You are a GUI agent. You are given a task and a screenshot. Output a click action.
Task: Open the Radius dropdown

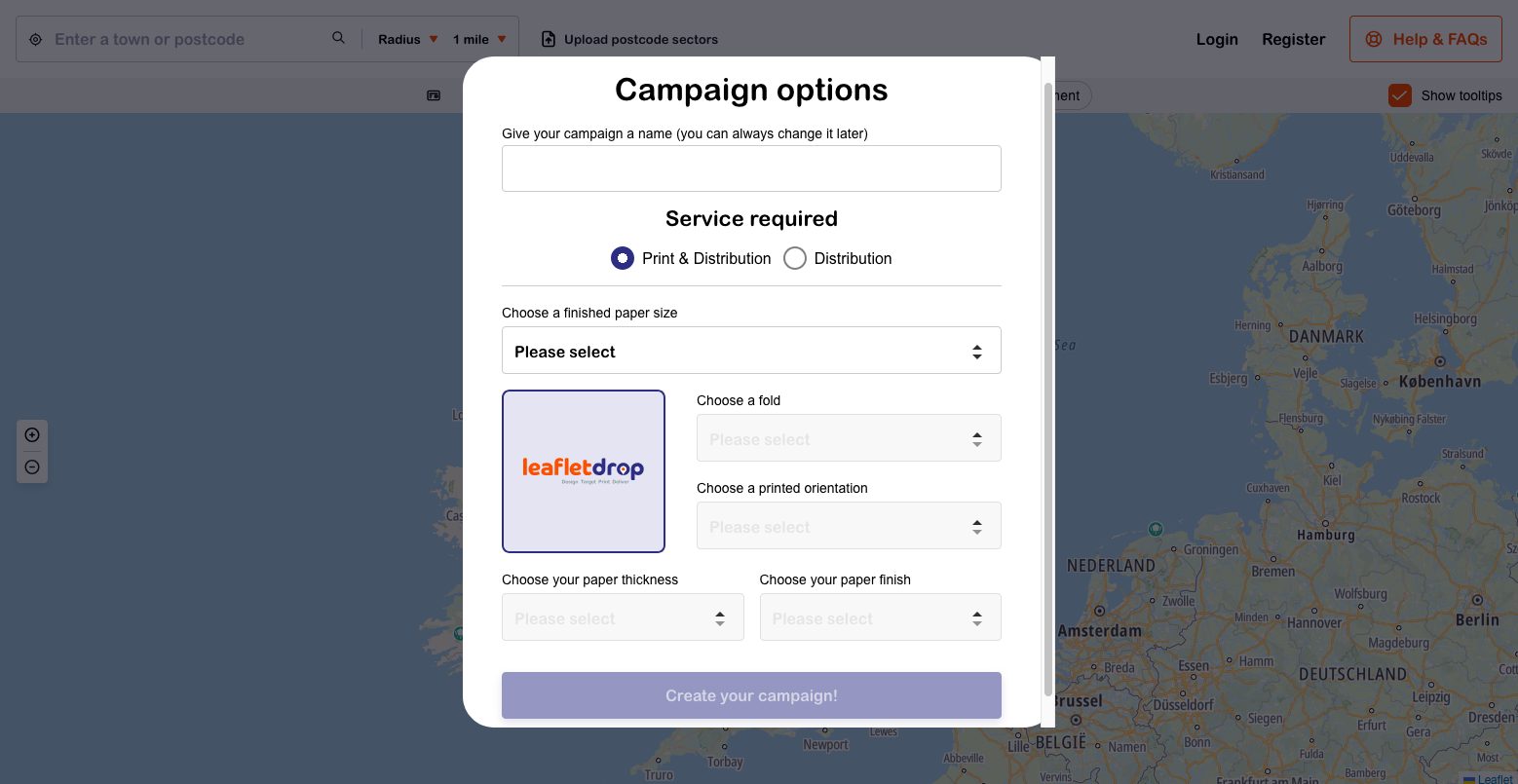(x=408, y=40)
